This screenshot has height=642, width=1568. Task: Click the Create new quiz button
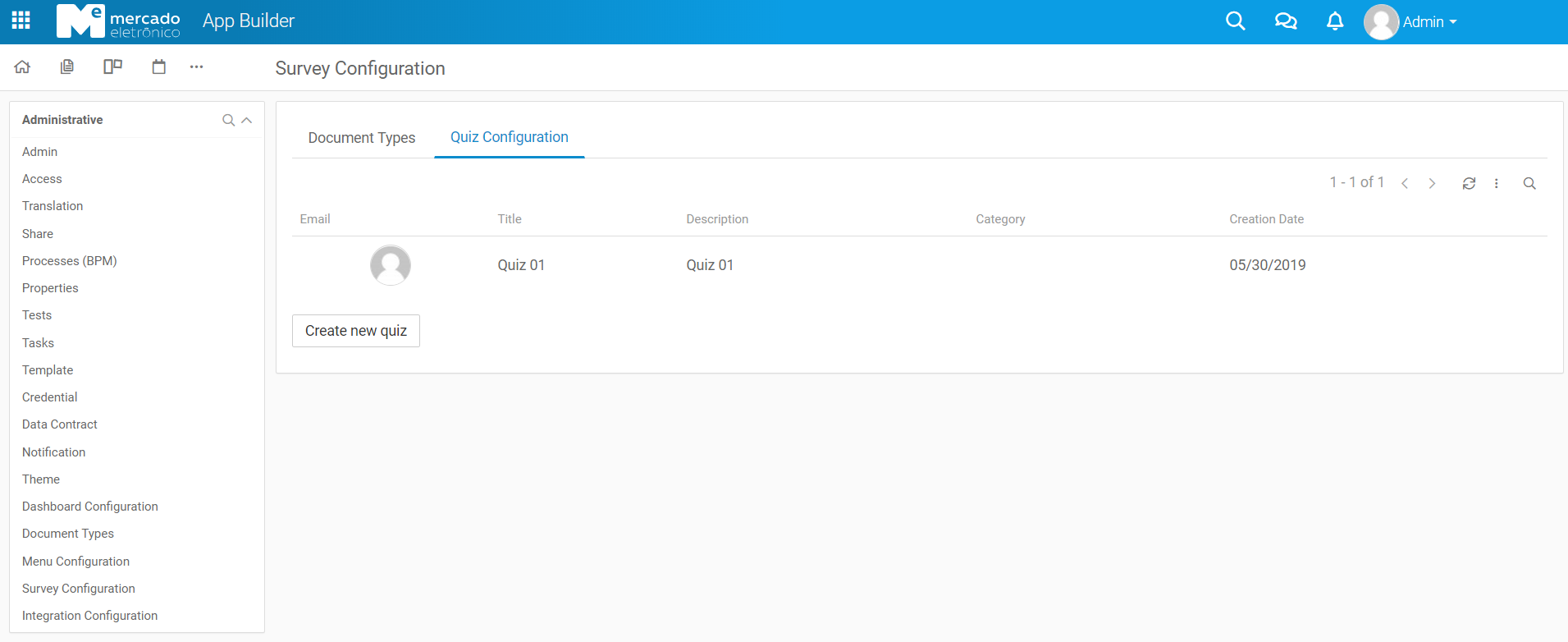[356, 331]
